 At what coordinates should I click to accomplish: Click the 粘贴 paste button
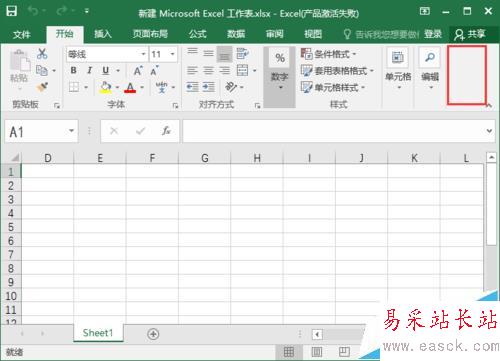click(x=19, y=70)
